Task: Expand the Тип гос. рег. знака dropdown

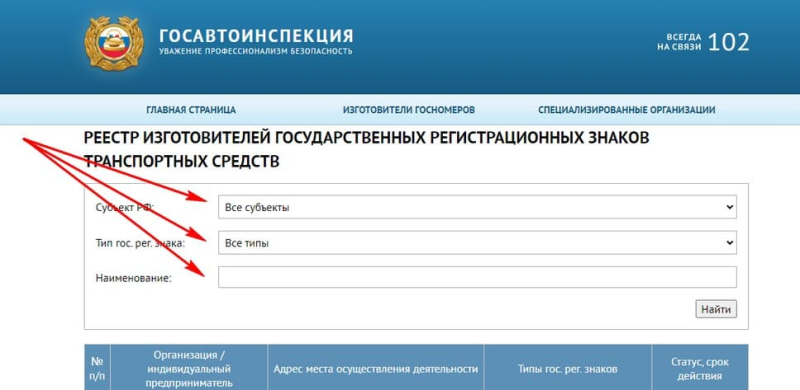Action: (477, 243)
